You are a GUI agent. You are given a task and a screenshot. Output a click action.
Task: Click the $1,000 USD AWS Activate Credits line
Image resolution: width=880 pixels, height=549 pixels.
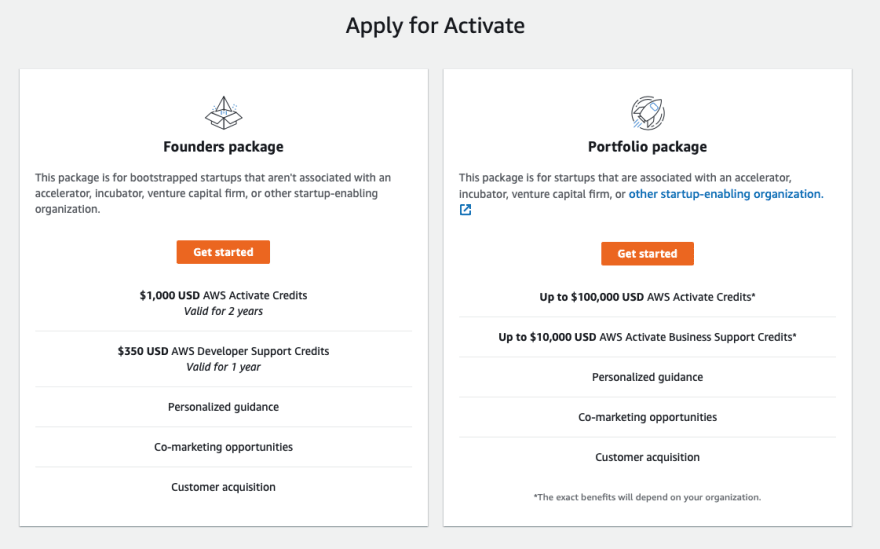[223, 295]
